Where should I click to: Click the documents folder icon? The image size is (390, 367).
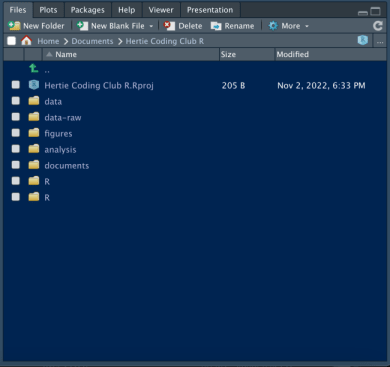(34, 165)
